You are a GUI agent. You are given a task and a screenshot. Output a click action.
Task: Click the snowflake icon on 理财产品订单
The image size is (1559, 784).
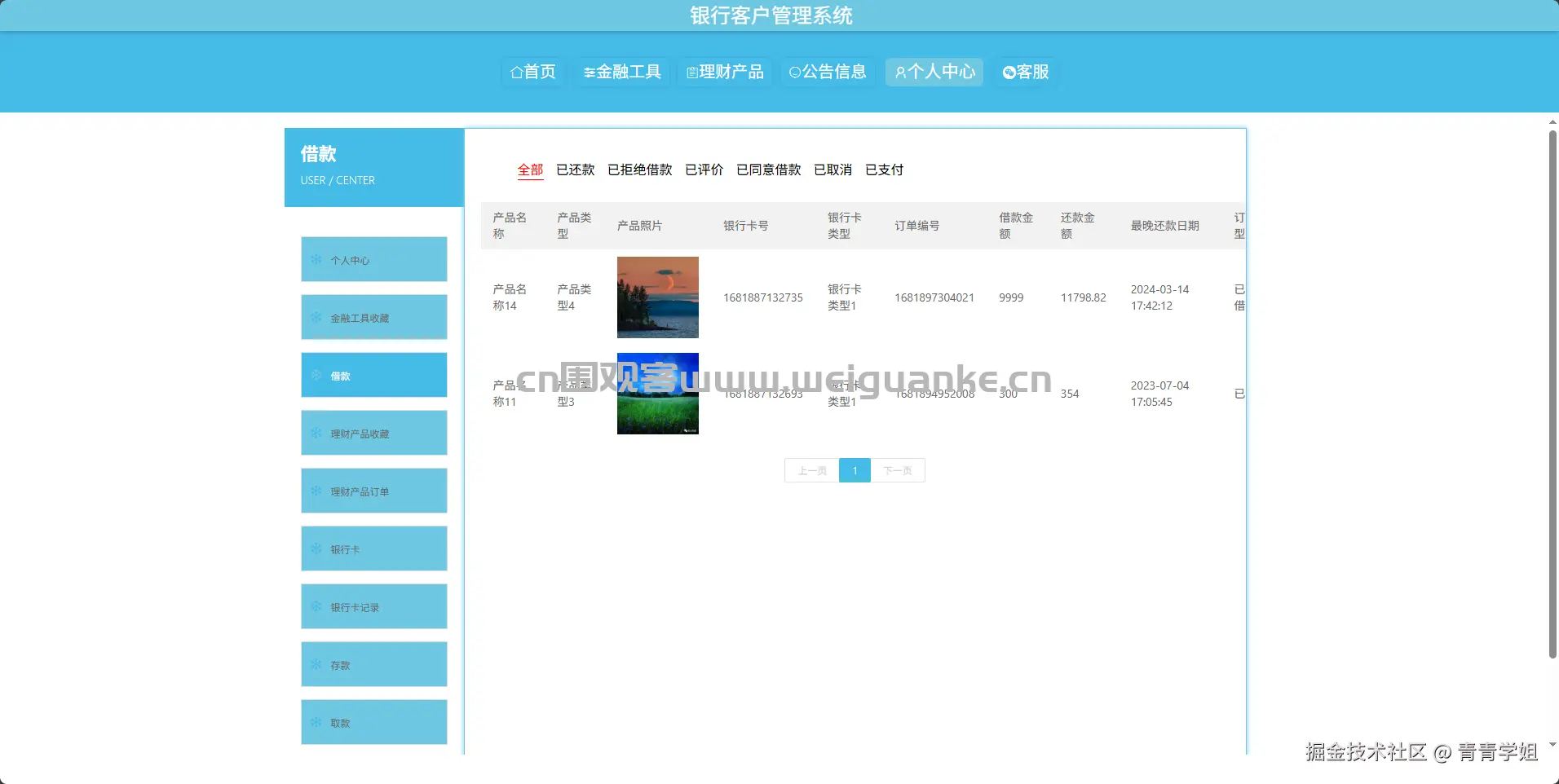tap(316, 491)
